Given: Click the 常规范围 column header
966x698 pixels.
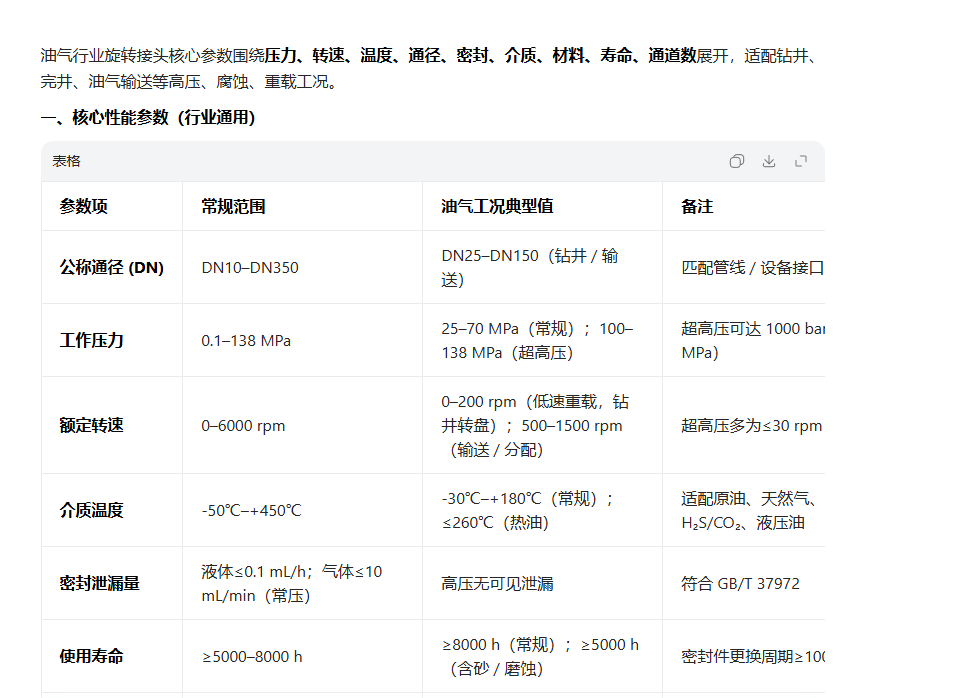Looking at the screenshot, I should click(233, 207).
